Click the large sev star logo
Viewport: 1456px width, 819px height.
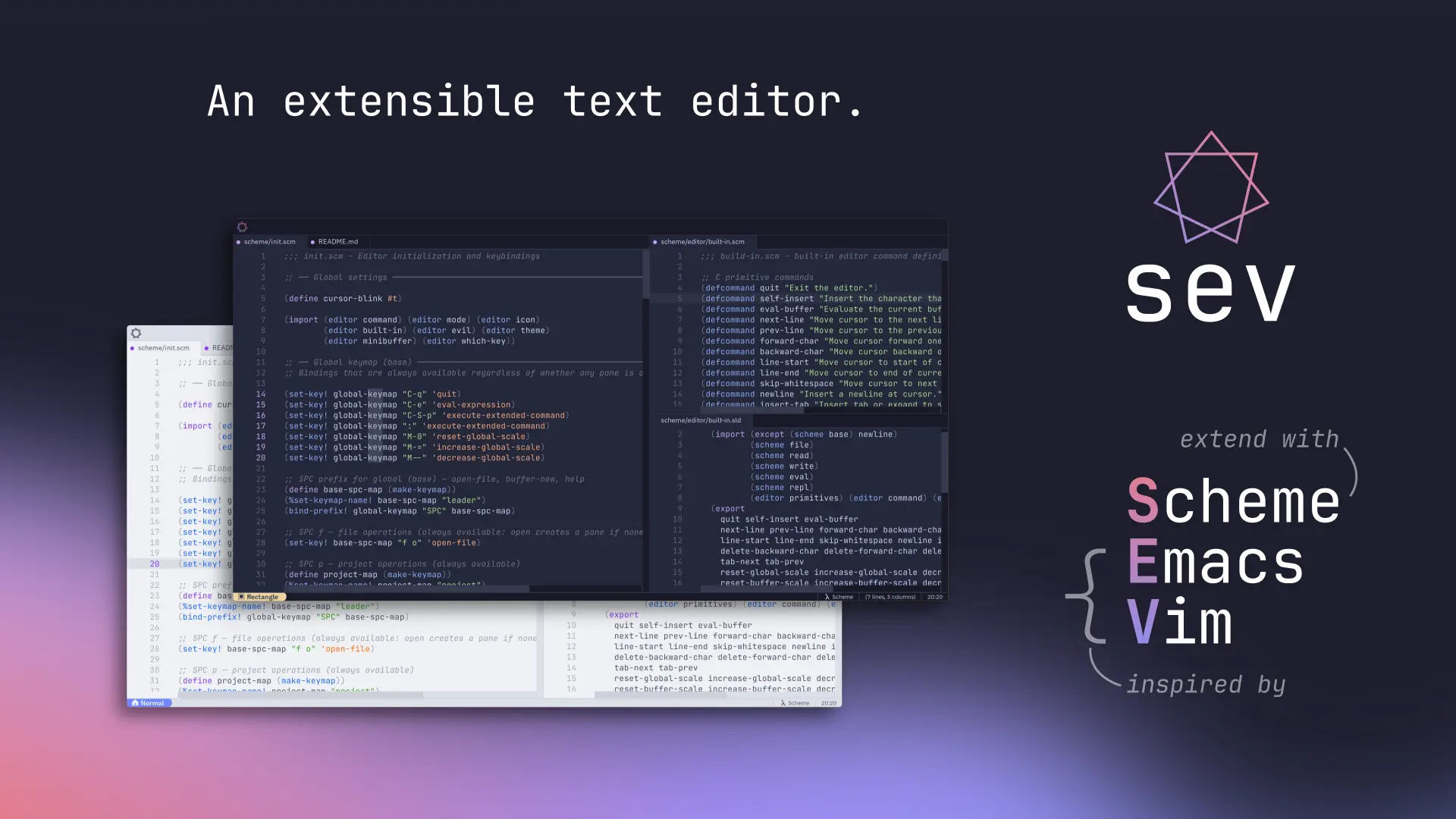click(1211, 188)
